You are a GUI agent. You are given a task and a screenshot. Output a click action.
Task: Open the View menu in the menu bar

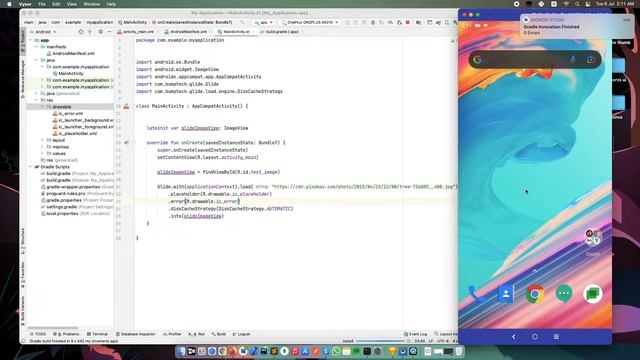click(72, 4)
